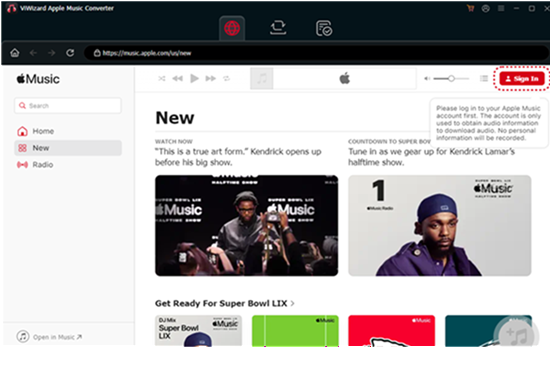550x376 pixels.
Task: Click the Home house icon
Action: (x=22, y=131)
